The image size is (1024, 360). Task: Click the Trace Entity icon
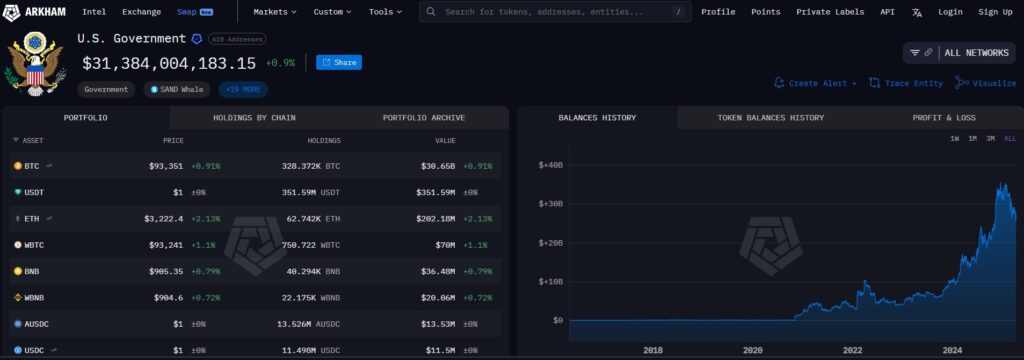(x=874, y=83)
